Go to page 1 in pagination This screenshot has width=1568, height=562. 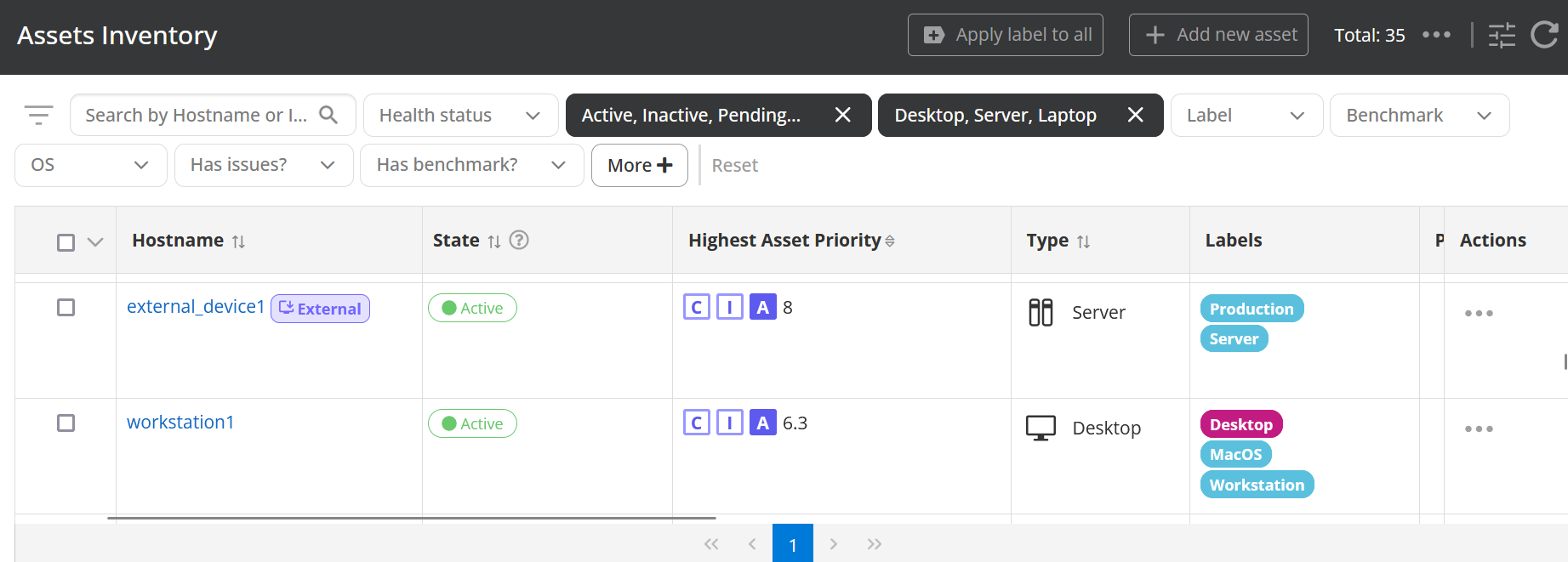click(x=792, y=544)
